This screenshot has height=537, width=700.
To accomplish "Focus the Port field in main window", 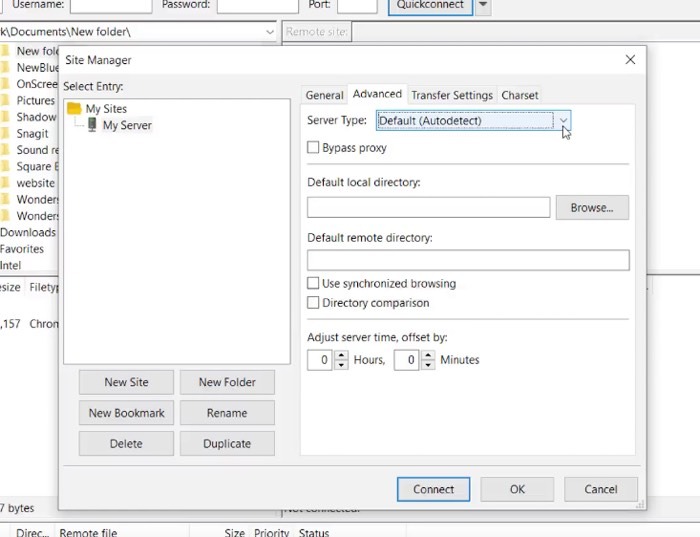I will (357, 5).
